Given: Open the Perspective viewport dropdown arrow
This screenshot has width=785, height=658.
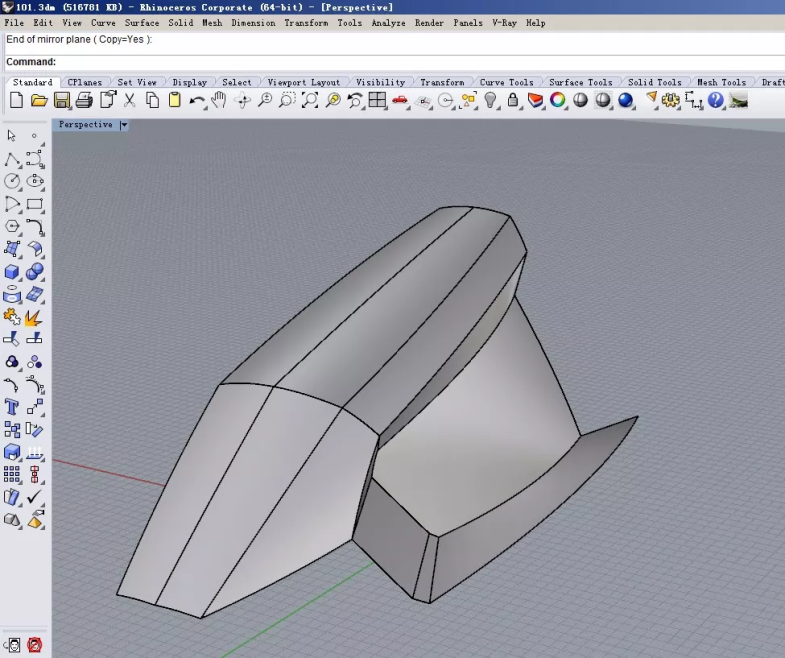Looking at the screenshot, I should [124, 125].
